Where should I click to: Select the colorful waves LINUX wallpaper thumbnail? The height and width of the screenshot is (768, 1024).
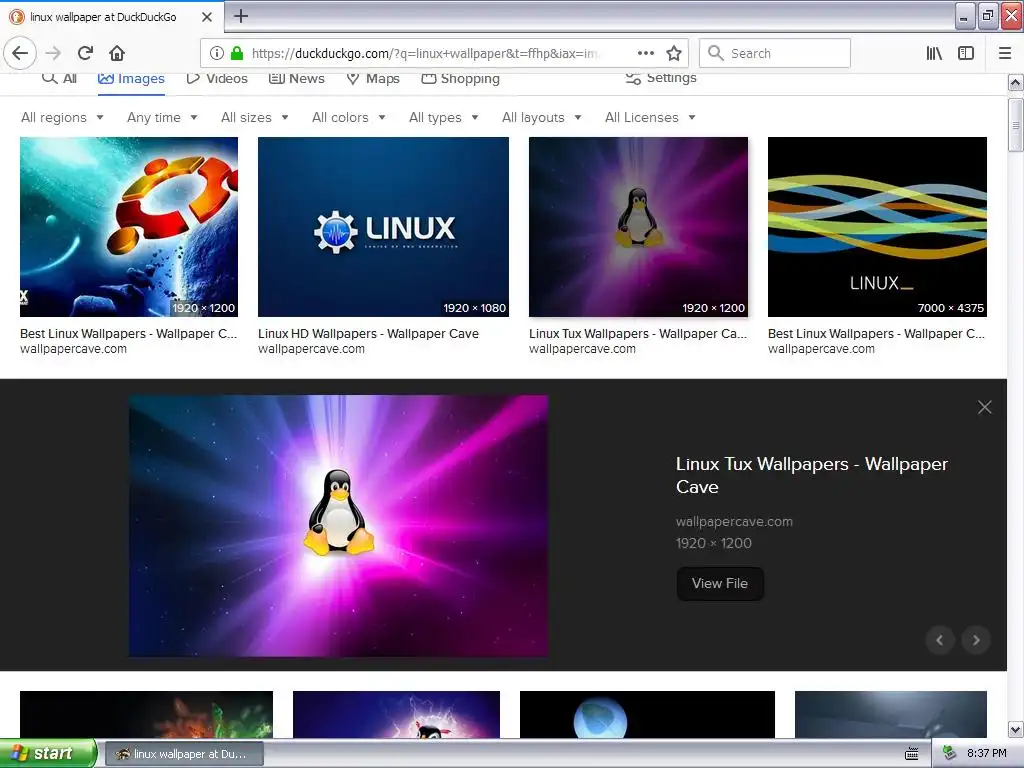(x=877, y=227)
